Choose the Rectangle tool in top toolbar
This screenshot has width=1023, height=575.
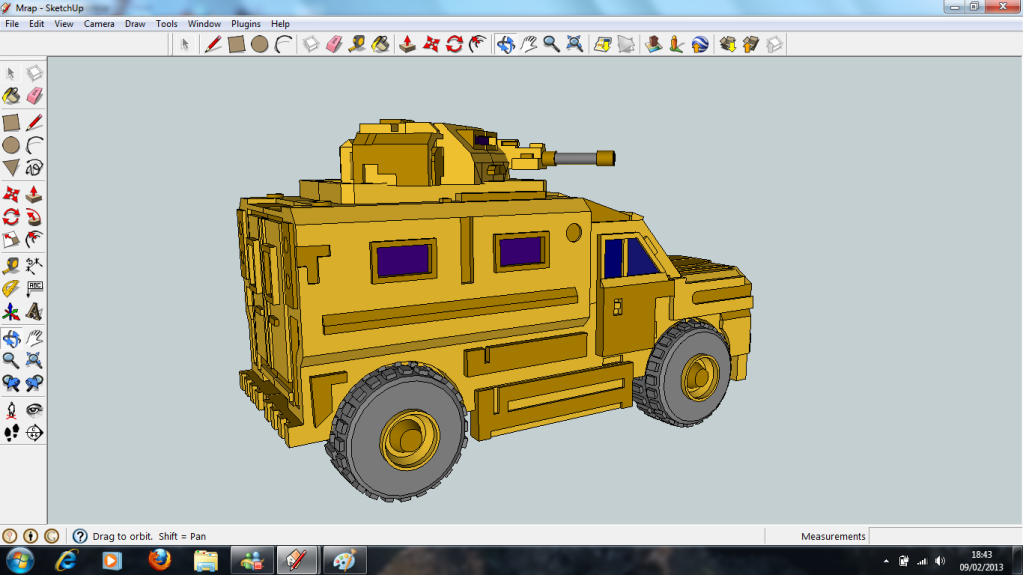(236, 44)
